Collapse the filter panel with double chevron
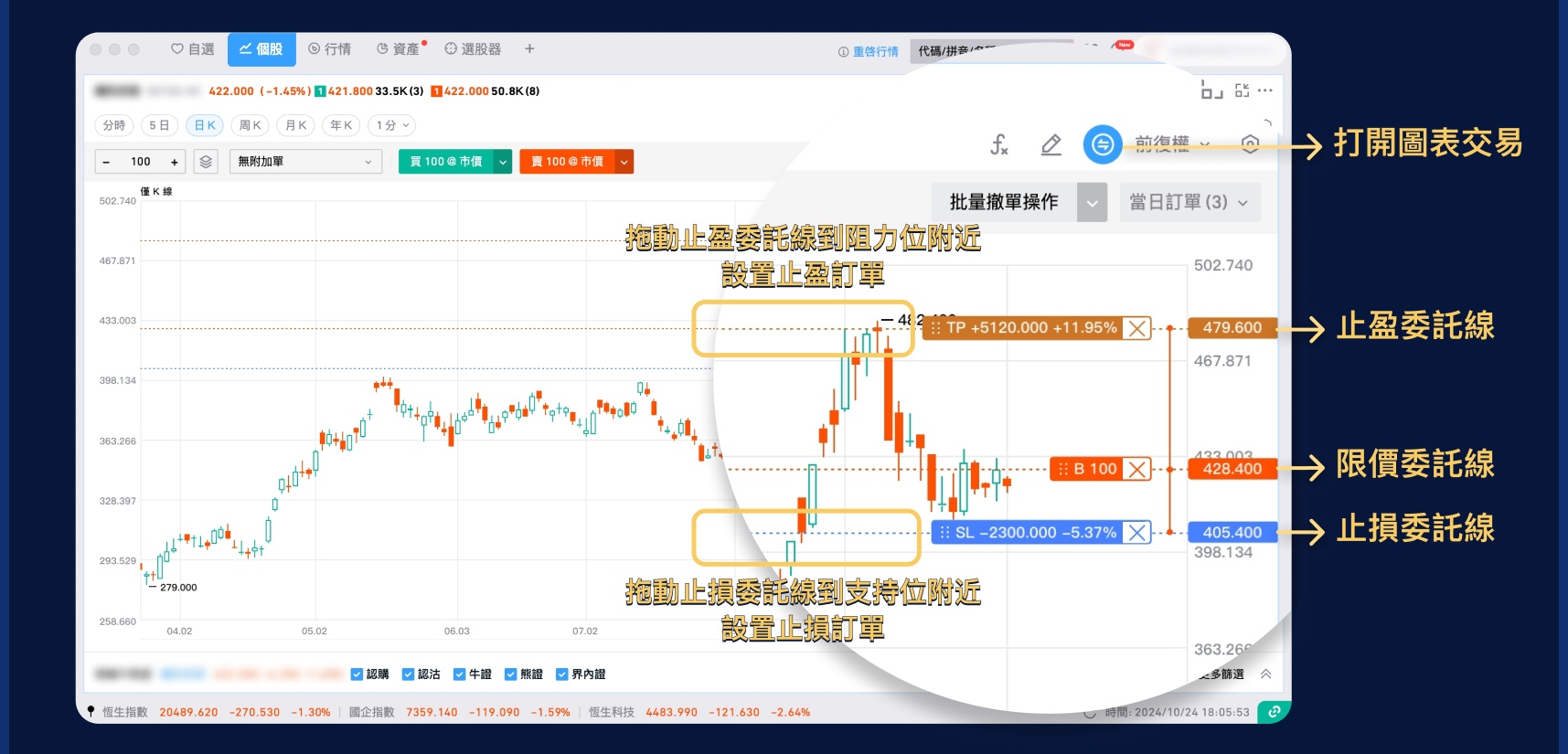 (1266, 674)
